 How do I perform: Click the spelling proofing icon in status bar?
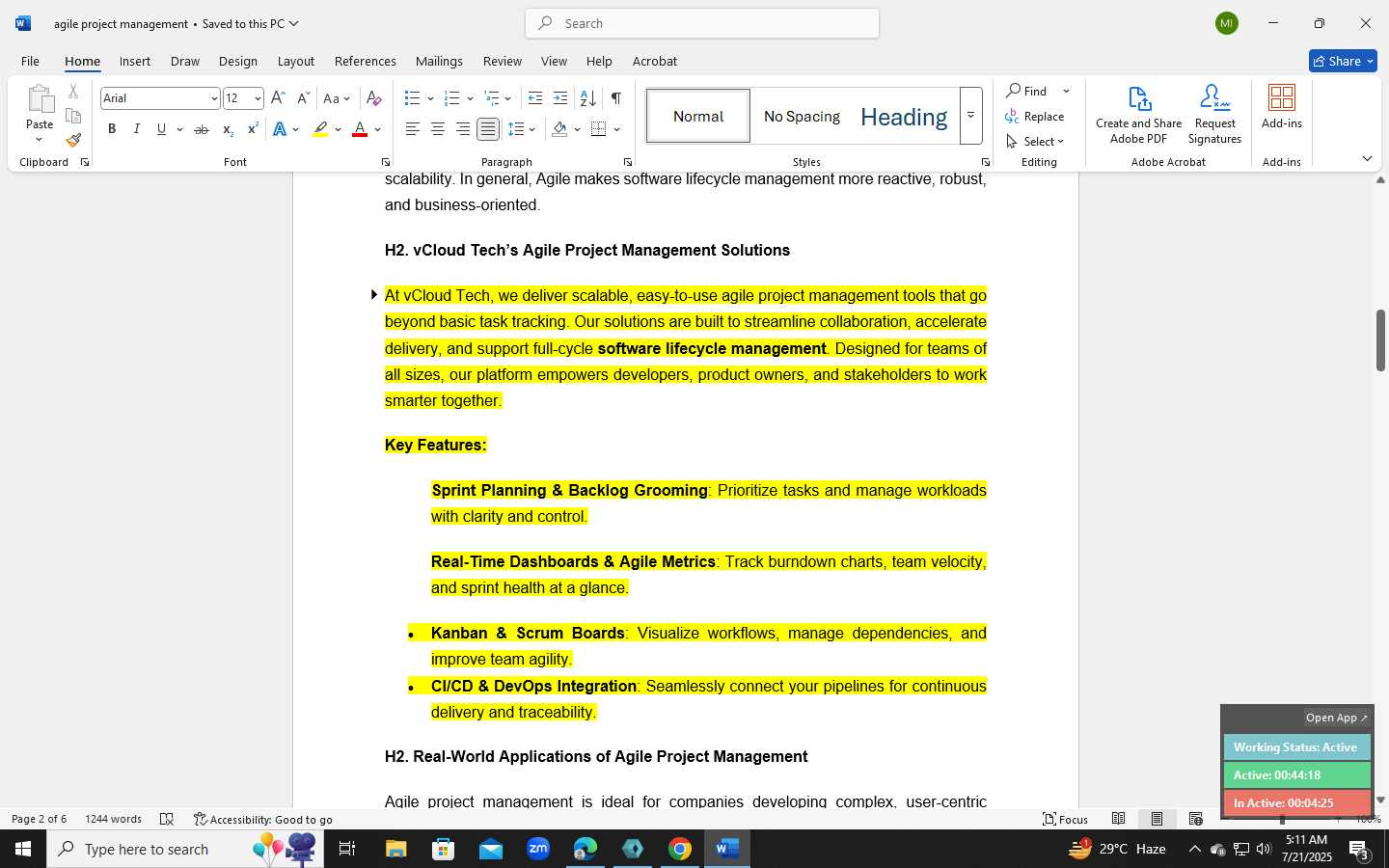[167, 819]
